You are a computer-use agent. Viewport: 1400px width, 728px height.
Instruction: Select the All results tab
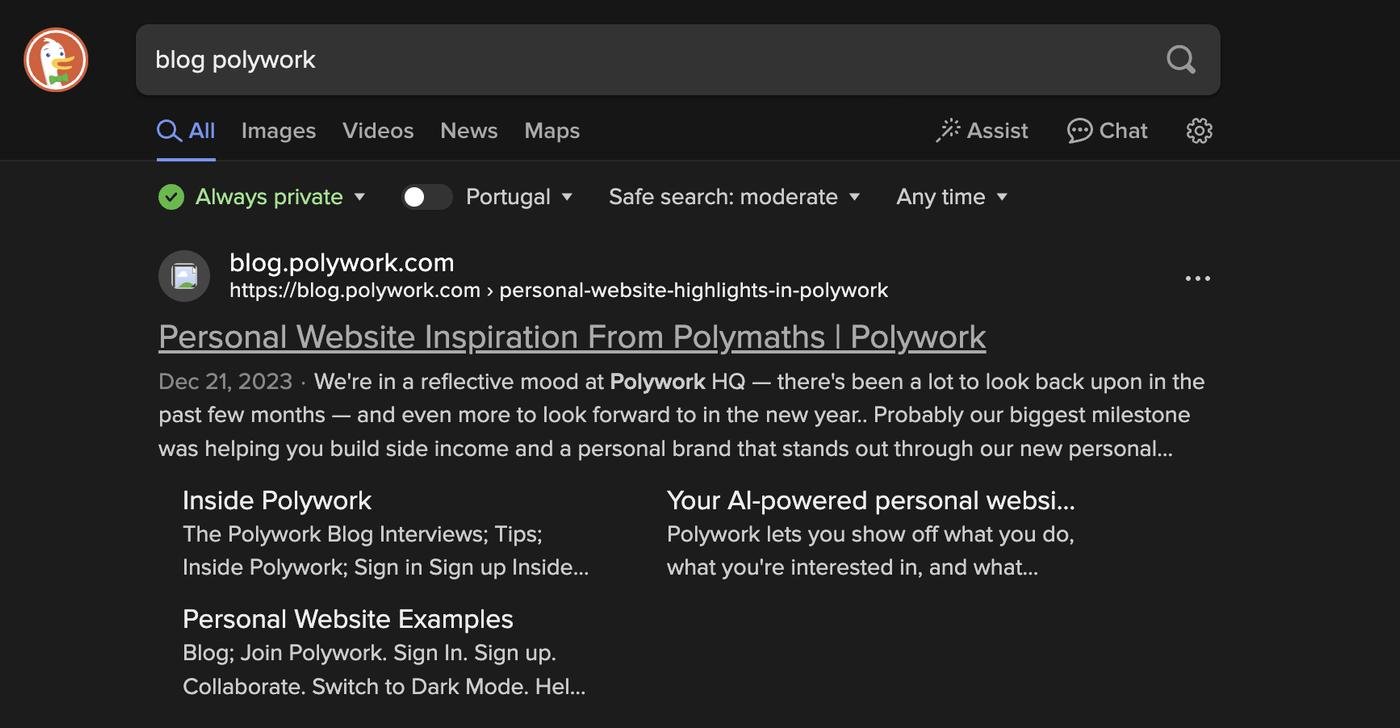click(186, 131)
